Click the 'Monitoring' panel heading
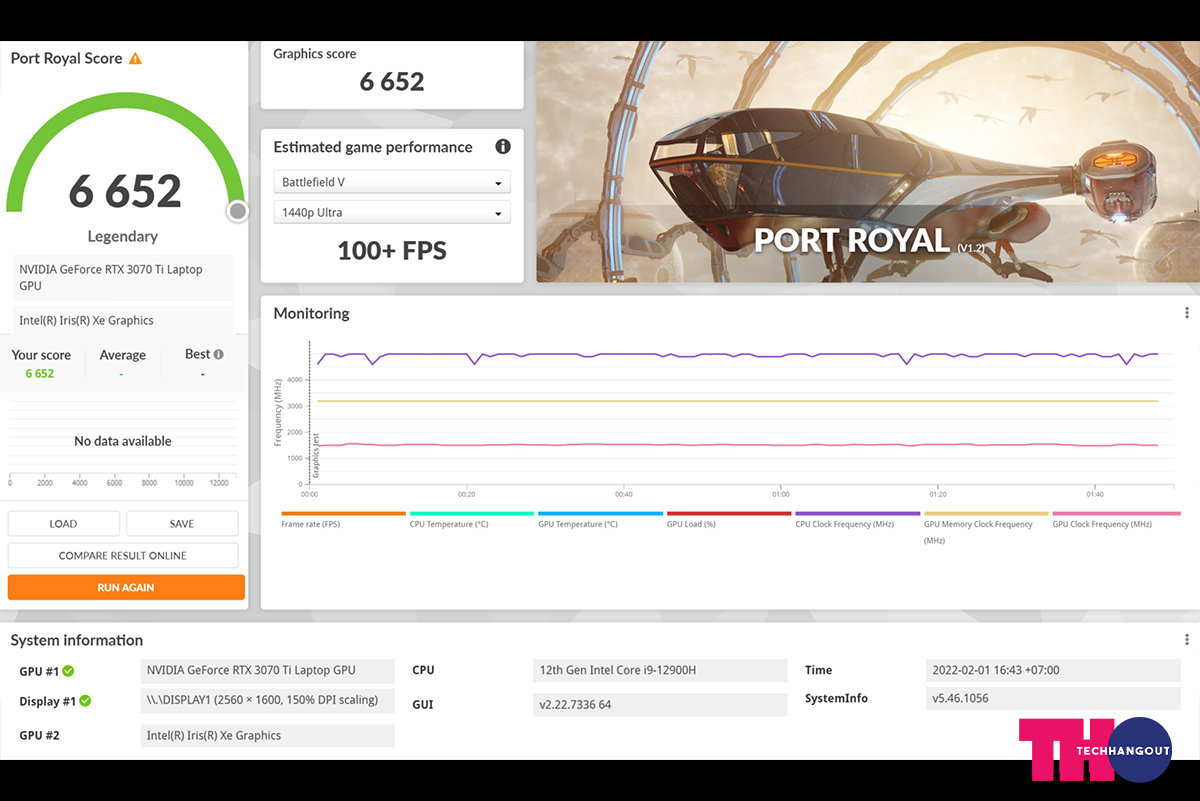 [312, 313]
